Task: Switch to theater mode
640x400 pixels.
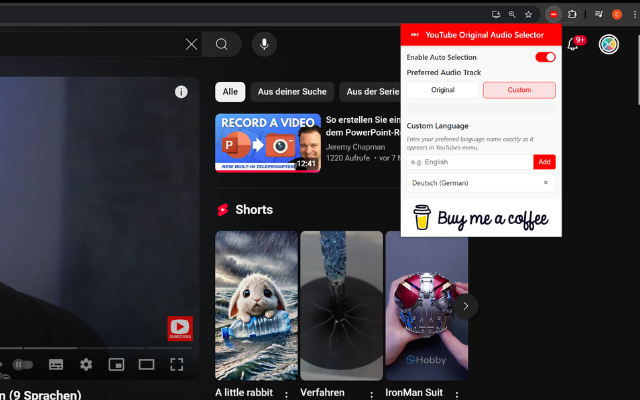Action: [x=146, y=364]
